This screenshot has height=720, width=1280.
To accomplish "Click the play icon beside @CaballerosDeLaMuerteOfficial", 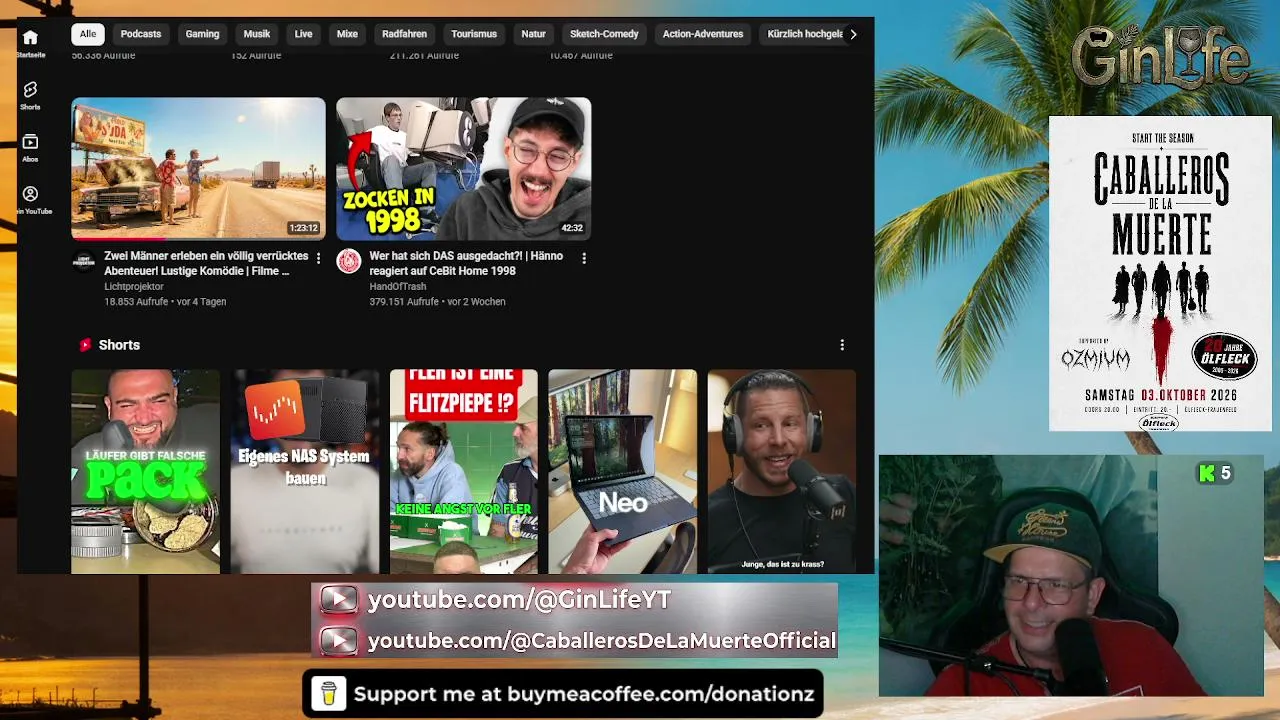I will [339, 641].
